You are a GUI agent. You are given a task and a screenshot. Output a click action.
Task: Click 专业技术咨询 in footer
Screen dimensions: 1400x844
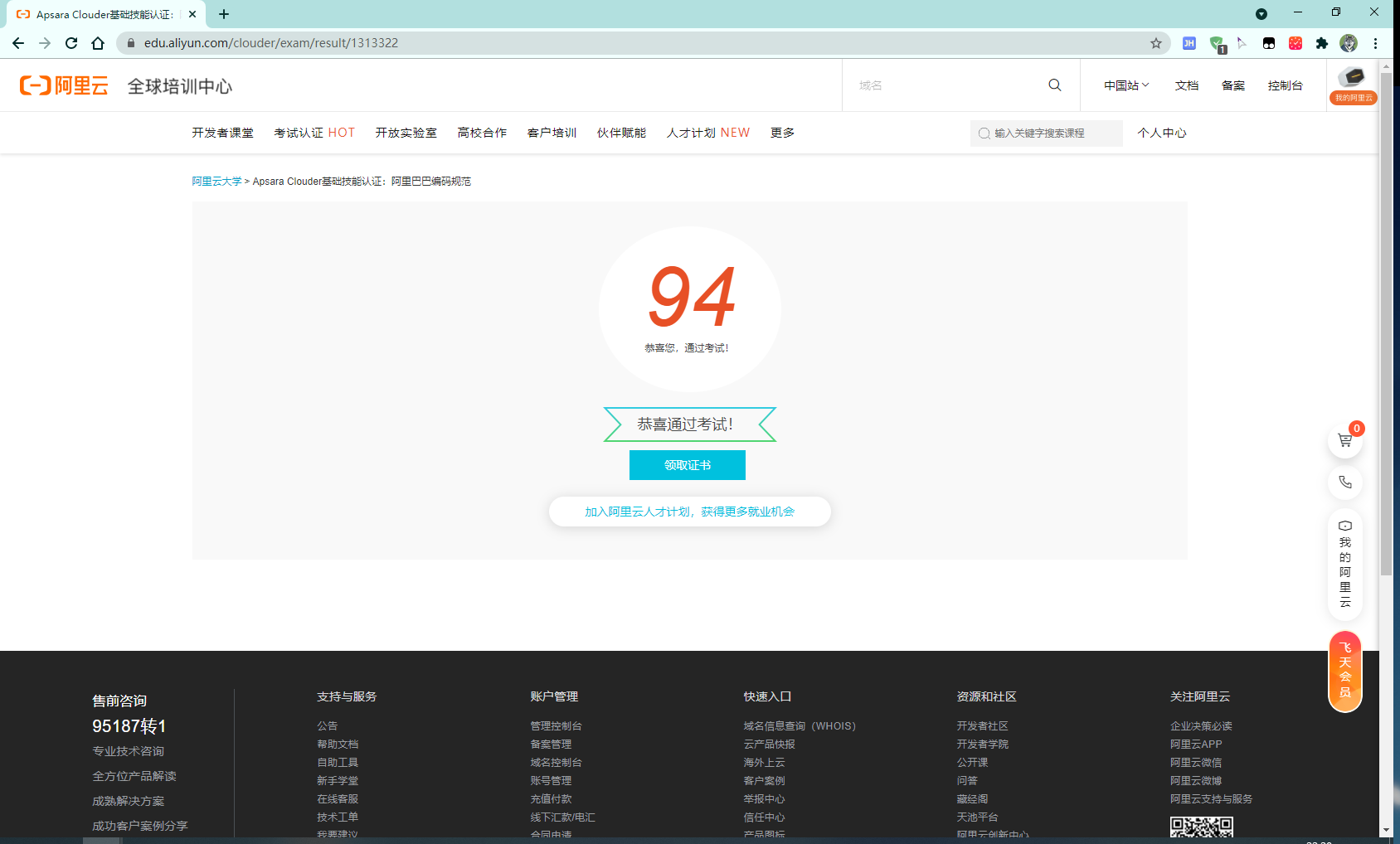[128, 751]
